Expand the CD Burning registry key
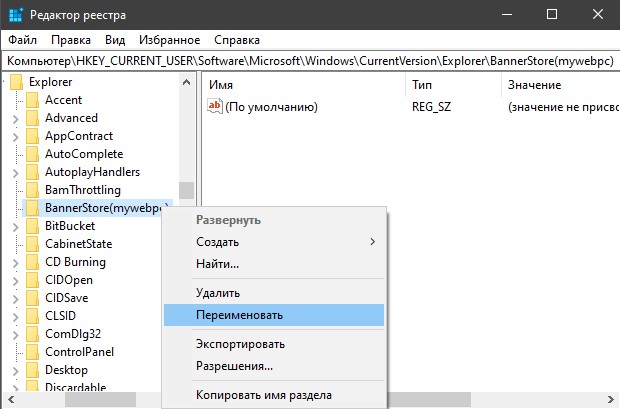Image resolution: width=620 pixels, height=409 pixels. [15, 262]
